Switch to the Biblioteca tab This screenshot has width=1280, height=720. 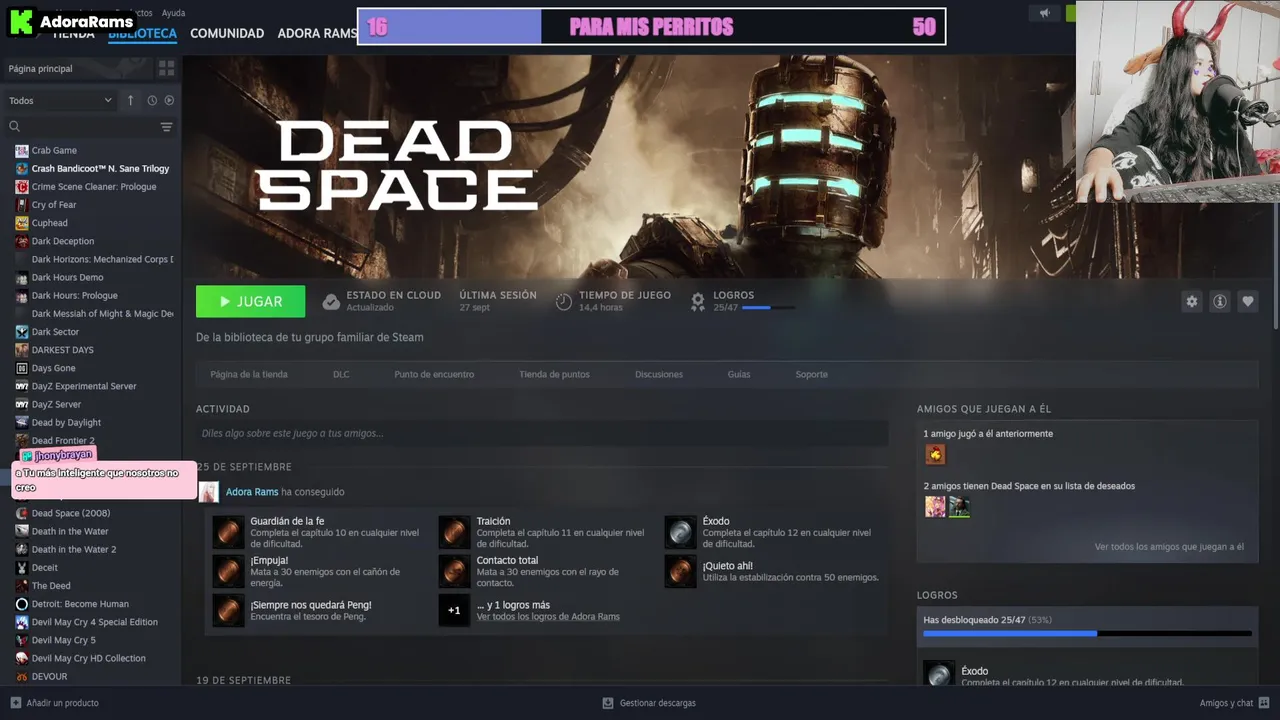click(142, 33)
